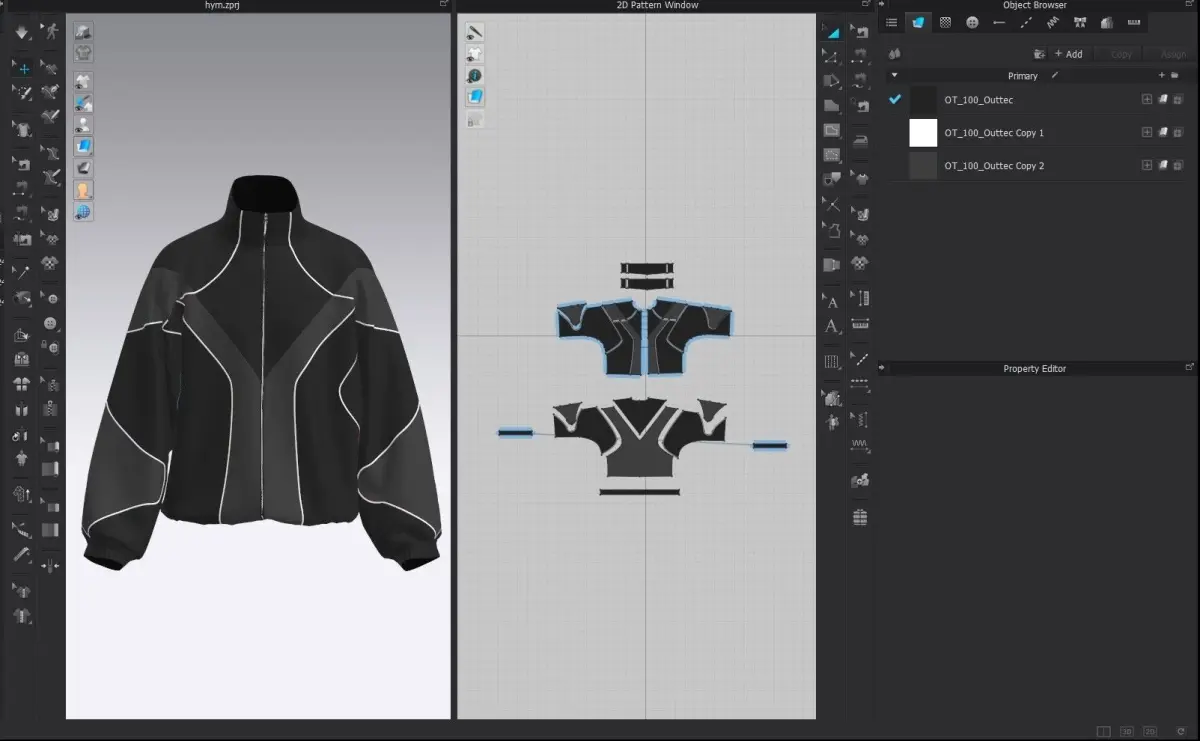
Task: Select the Check Sewing Length tool
Action: [860, 106]
